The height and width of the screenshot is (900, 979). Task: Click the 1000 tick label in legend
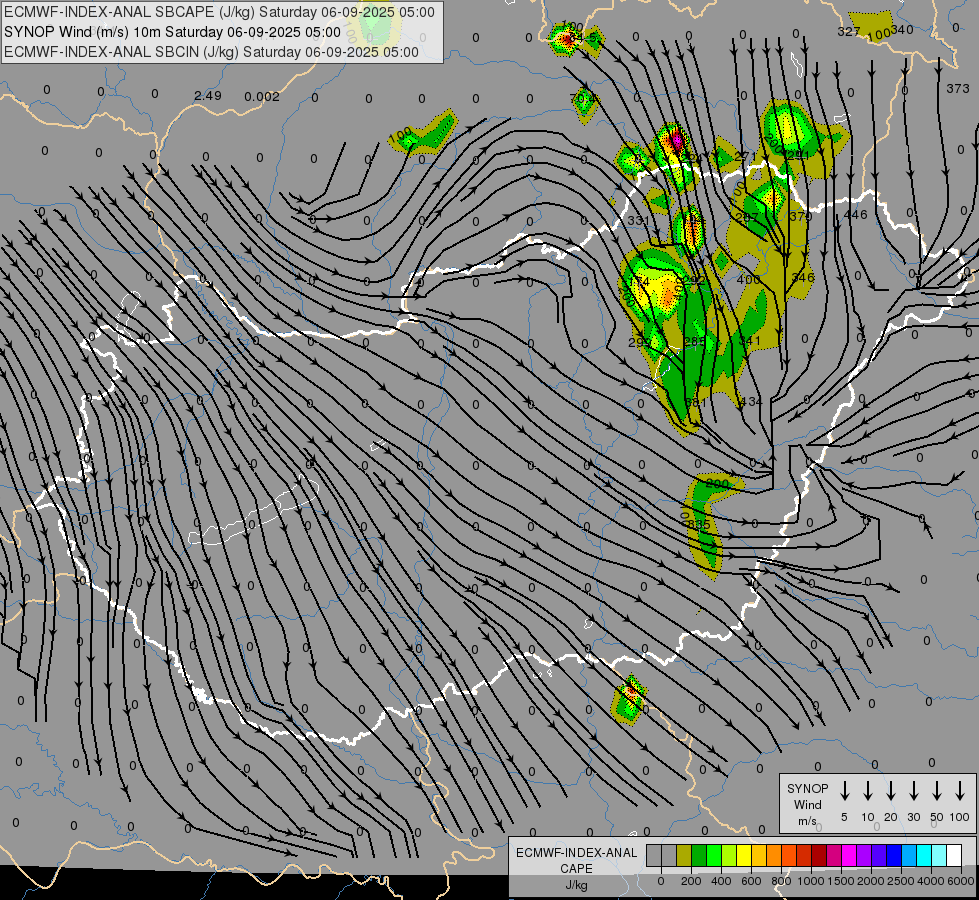[810, 881]
